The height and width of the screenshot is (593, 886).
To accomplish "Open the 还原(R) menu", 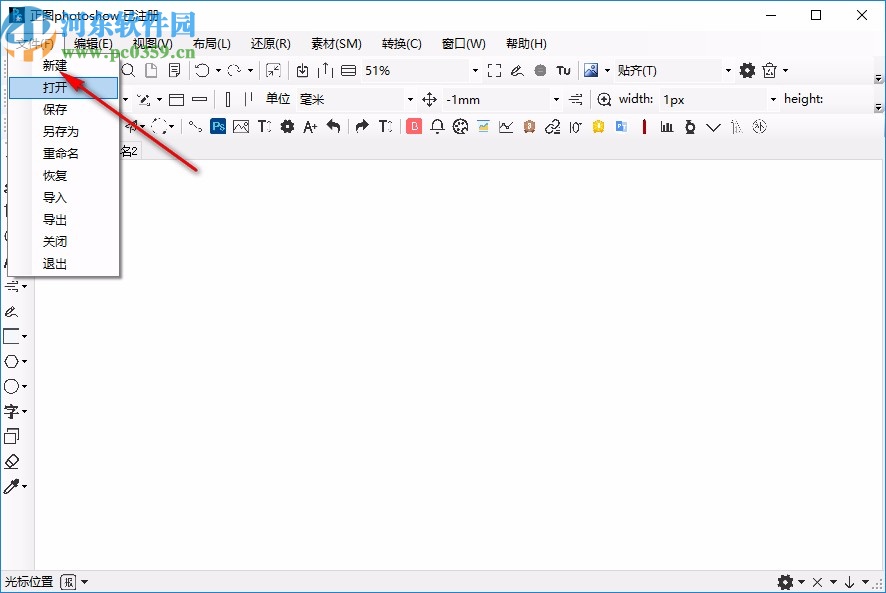I will pyautogui.click(x=271, y=44).
